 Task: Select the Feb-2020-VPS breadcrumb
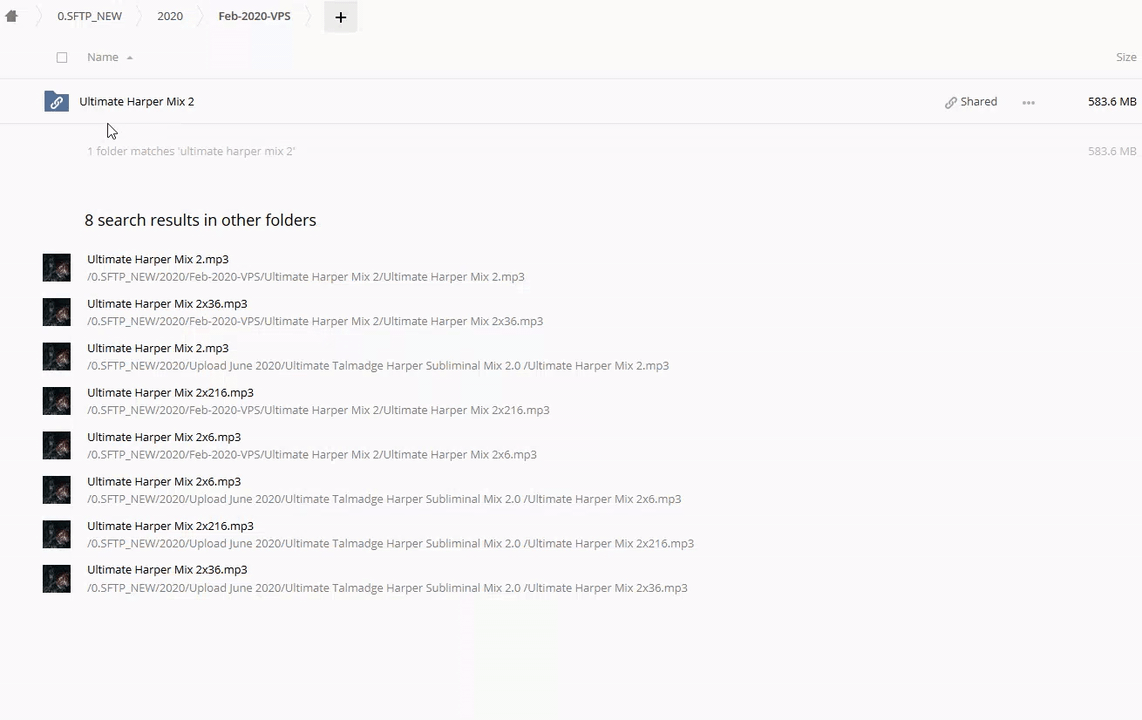pyautogui.click(x=254, y=17)
